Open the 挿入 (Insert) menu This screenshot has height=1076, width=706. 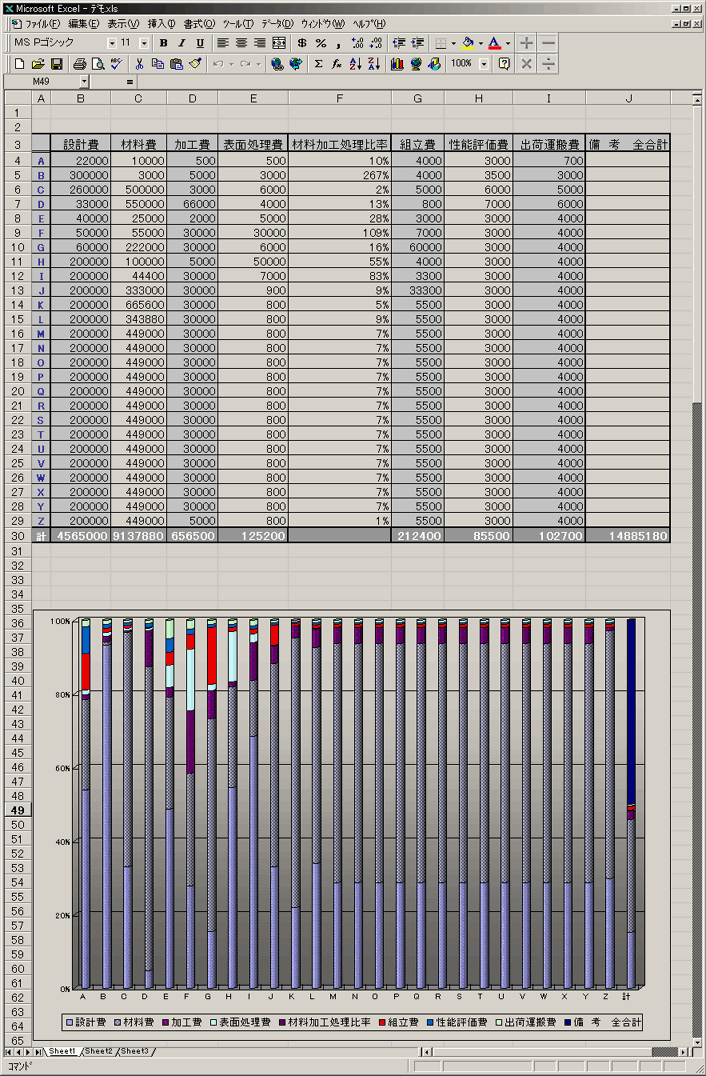pyautogui.click(x=161, y=23)
